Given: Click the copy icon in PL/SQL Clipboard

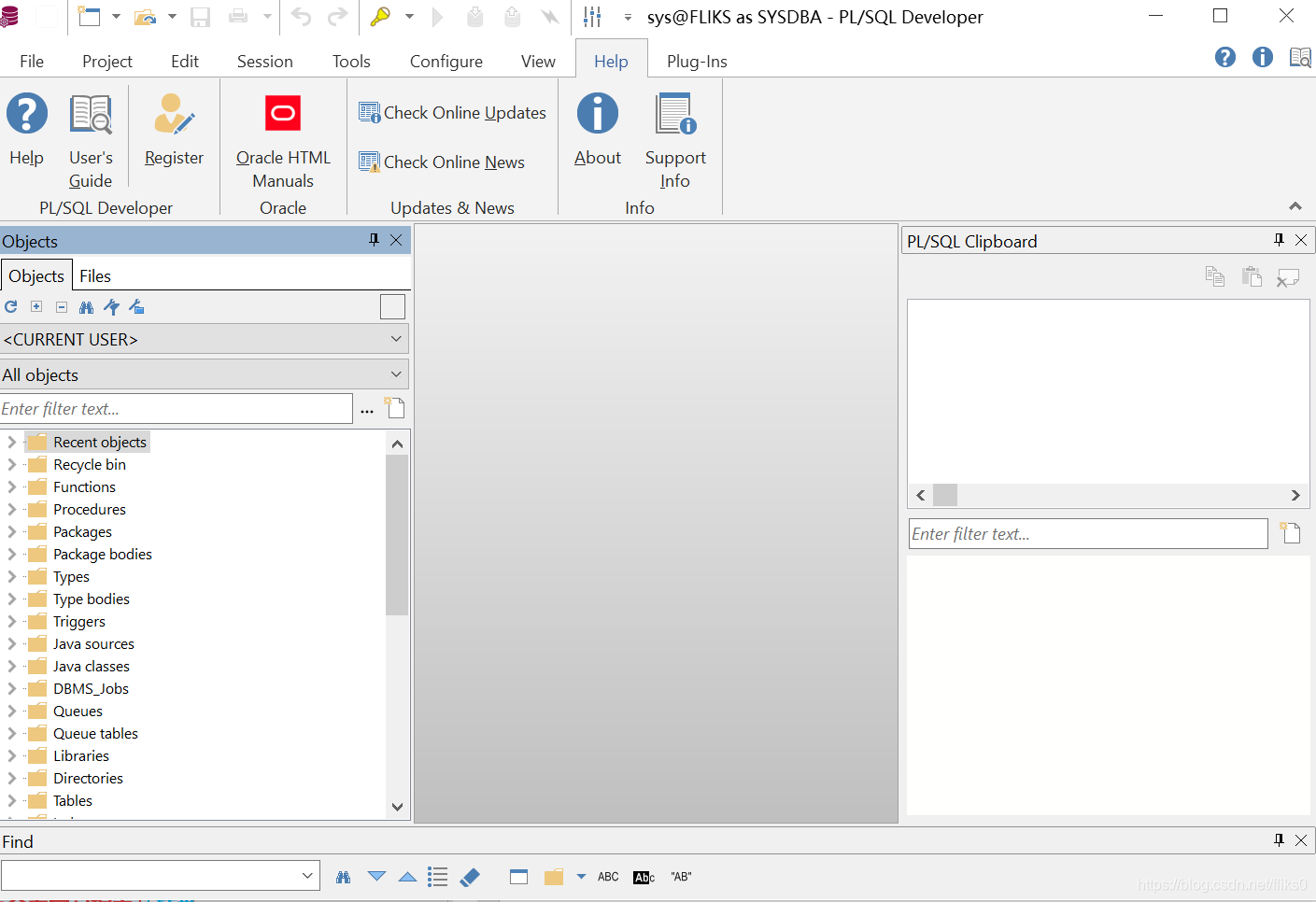Looking at the screenshot, I should (x=1215, y=276).
